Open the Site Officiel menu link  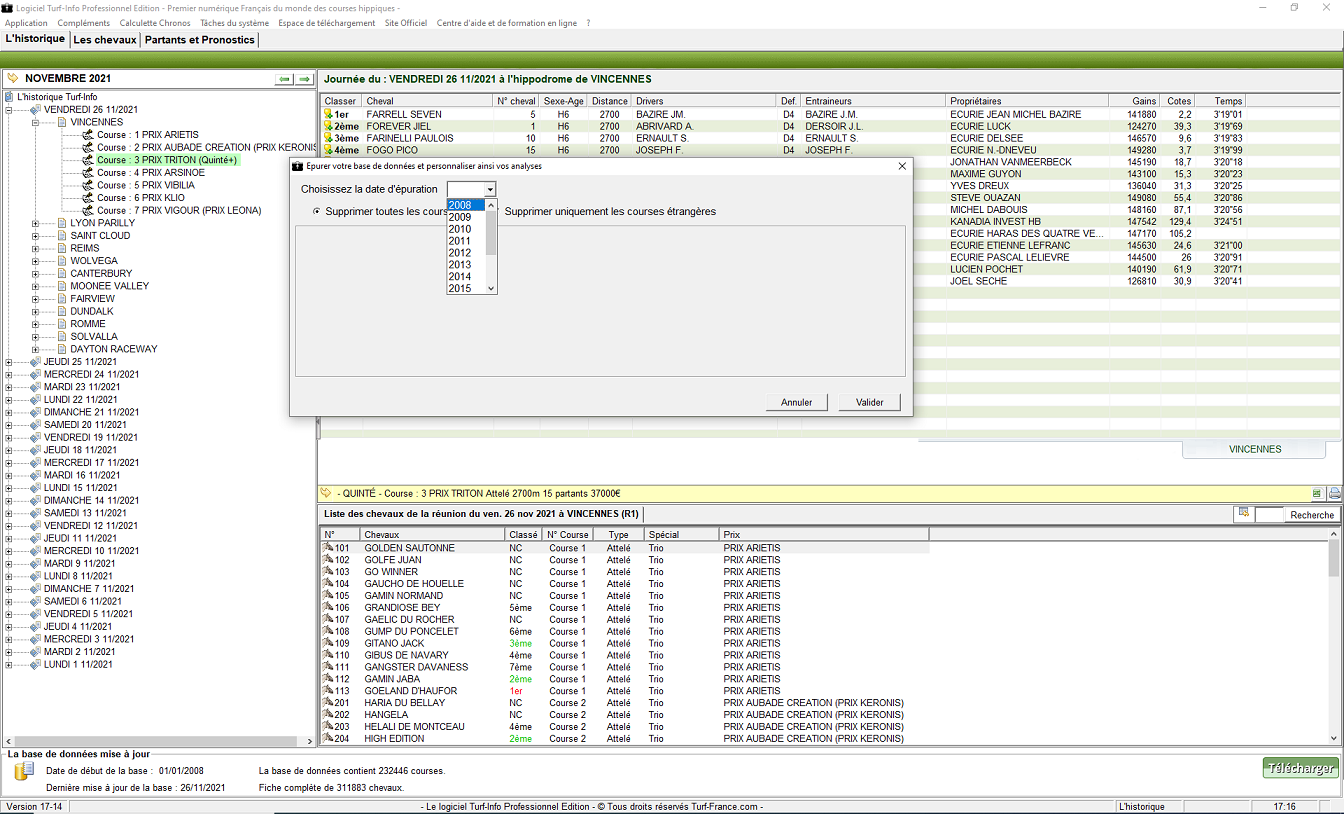tap(406, 23)
